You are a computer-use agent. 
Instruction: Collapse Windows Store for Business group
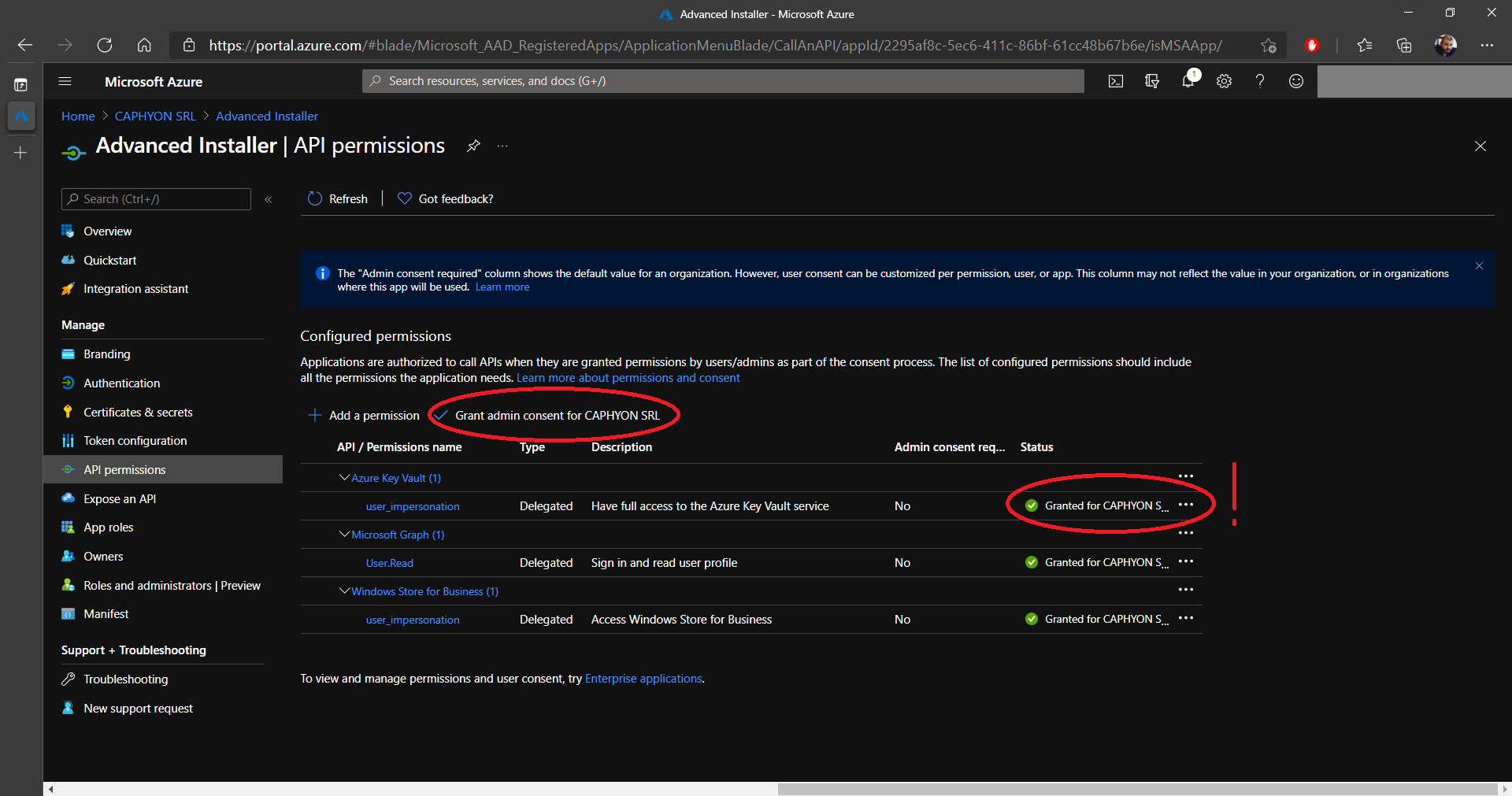pyautogui.click(x=344, y=591)
